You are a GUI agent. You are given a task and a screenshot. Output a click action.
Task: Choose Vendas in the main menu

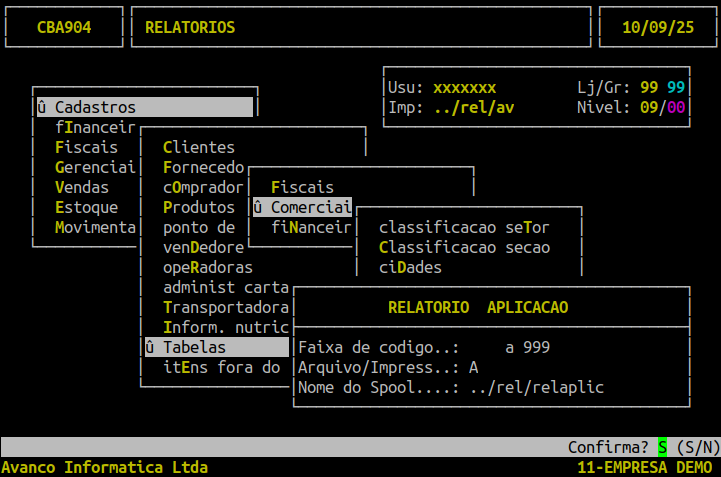click(x=82, y=187)
